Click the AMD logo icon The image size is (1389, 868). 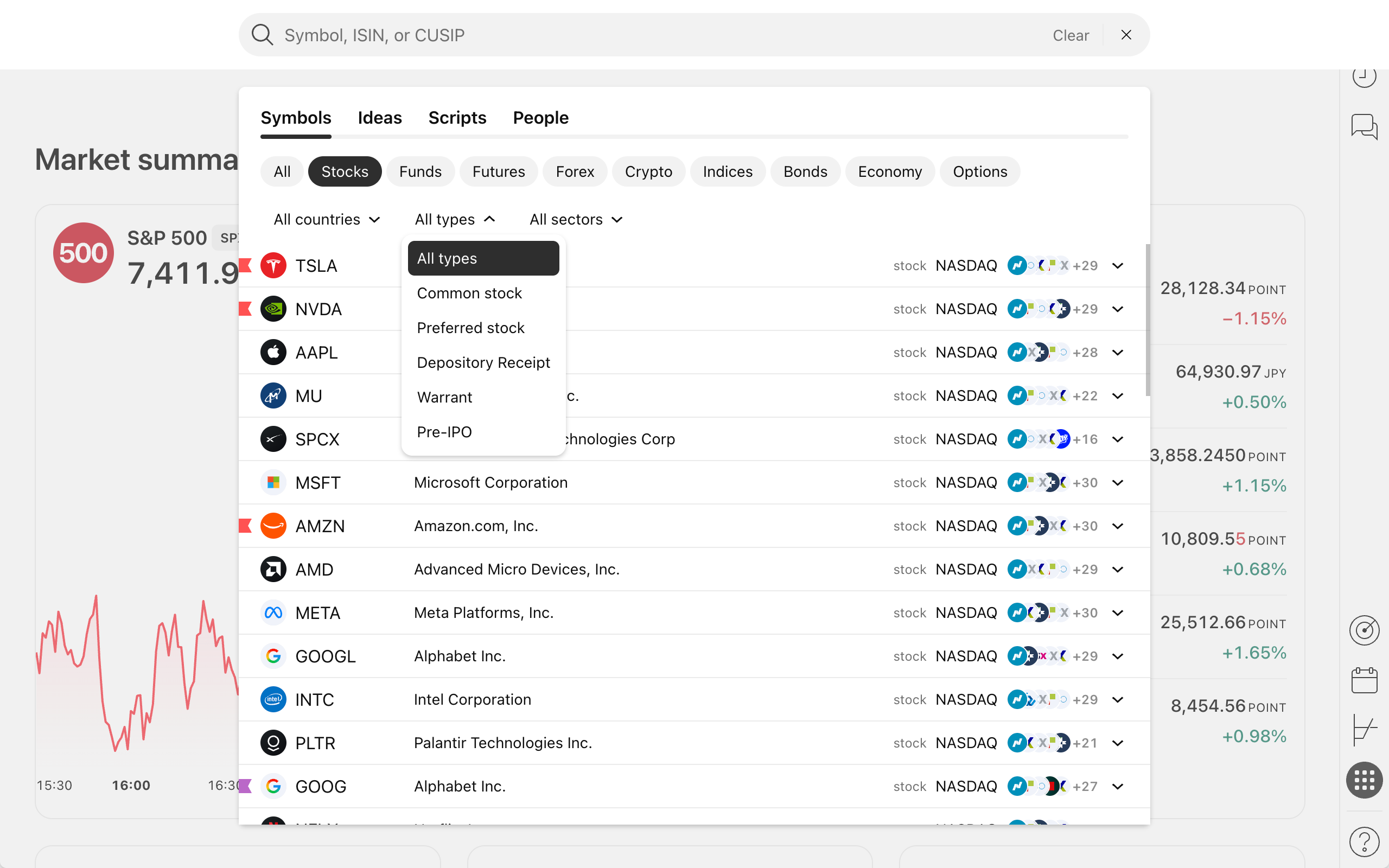[273, 570]
